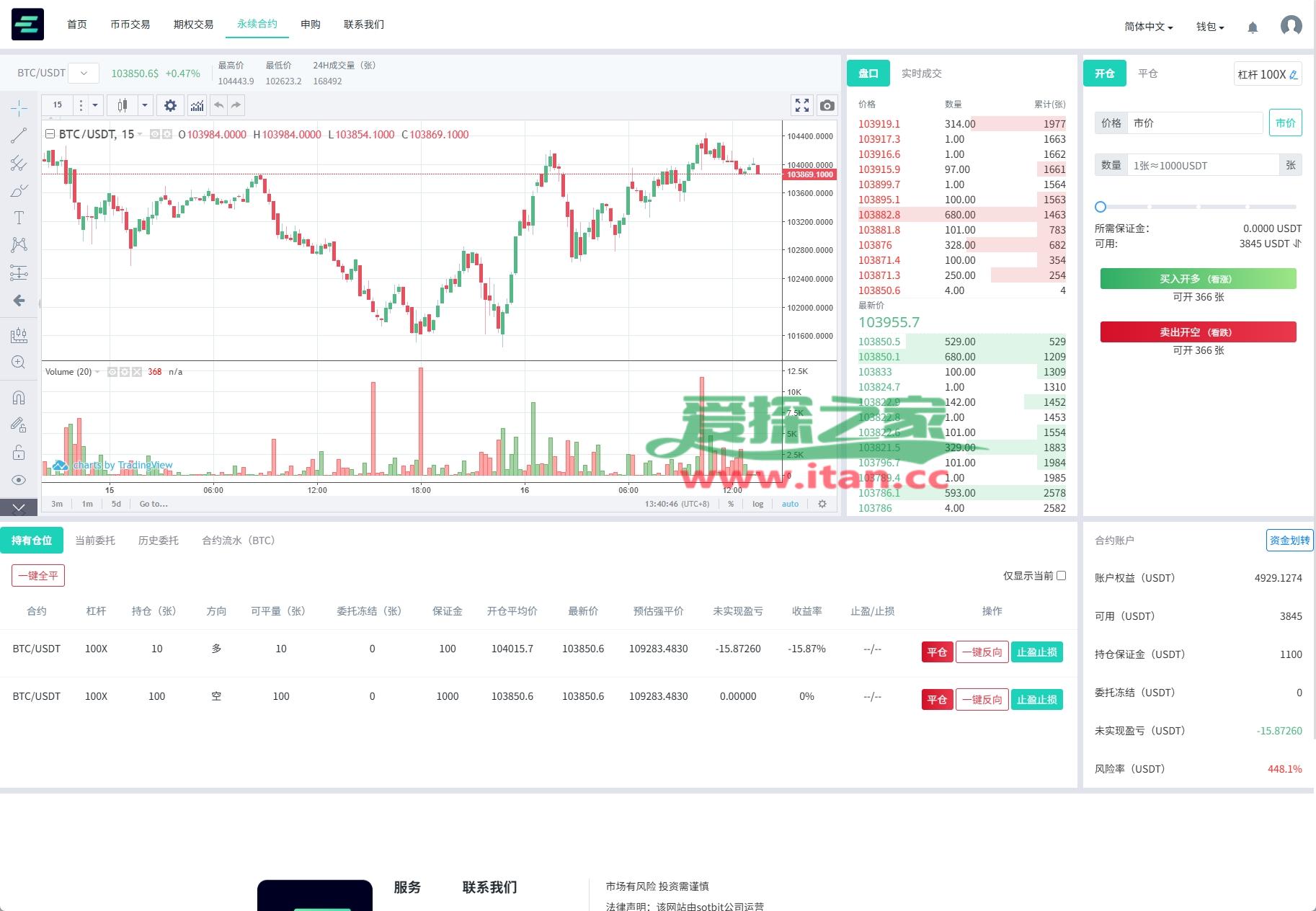Switch to the 实时成交 tab
The width and height of the screenshot is (1316, 911).
pyautogui.click(x=921, y=74)
